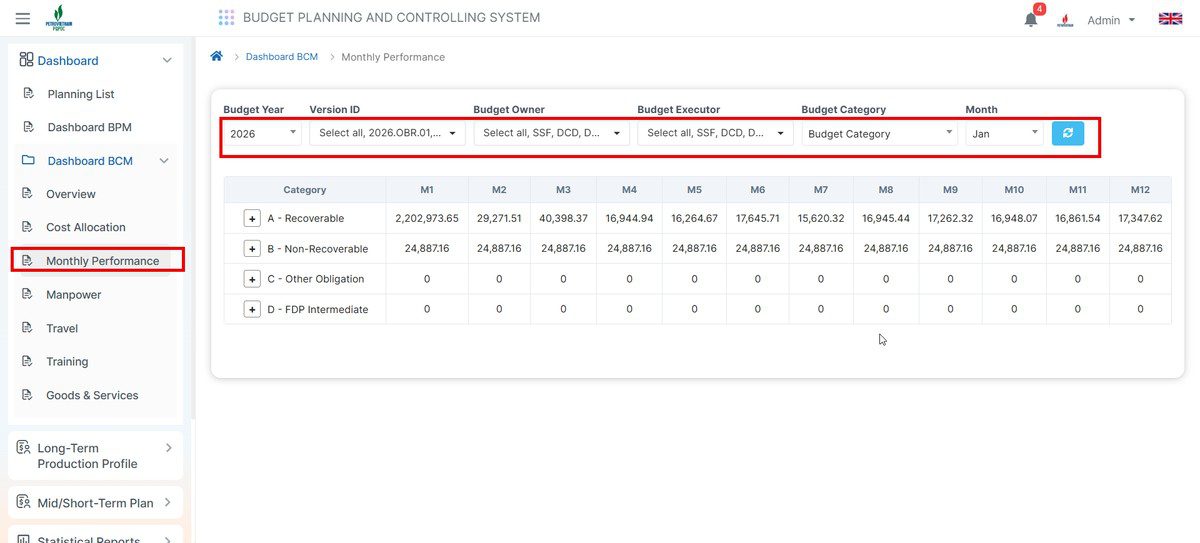Click the blue refresh button in filters
Screen dimensions: 1200x543
click(x=1067, y=133)
